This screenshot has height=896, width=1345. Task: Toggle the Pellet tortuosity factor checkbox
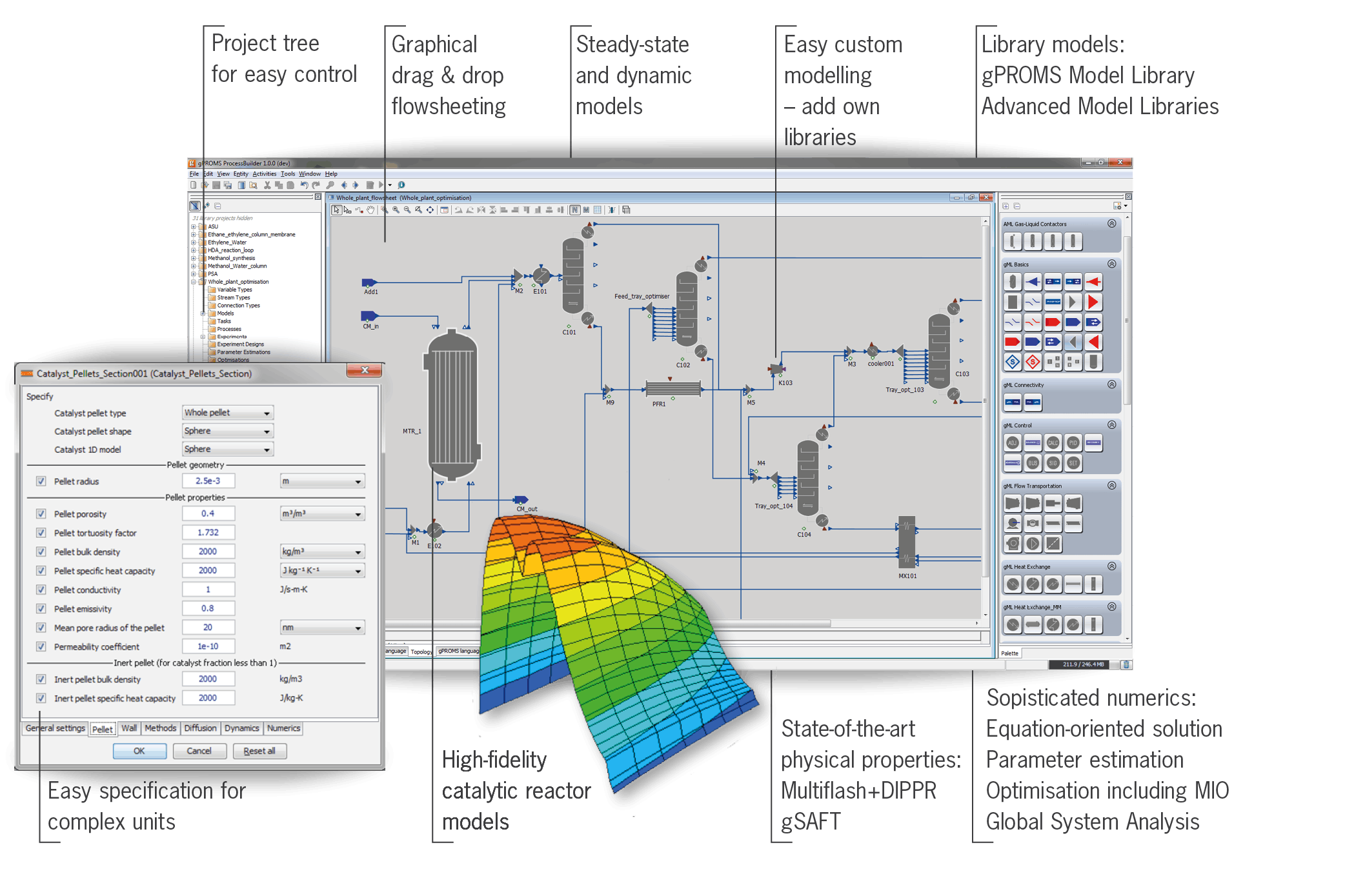[x=41, y=533]
